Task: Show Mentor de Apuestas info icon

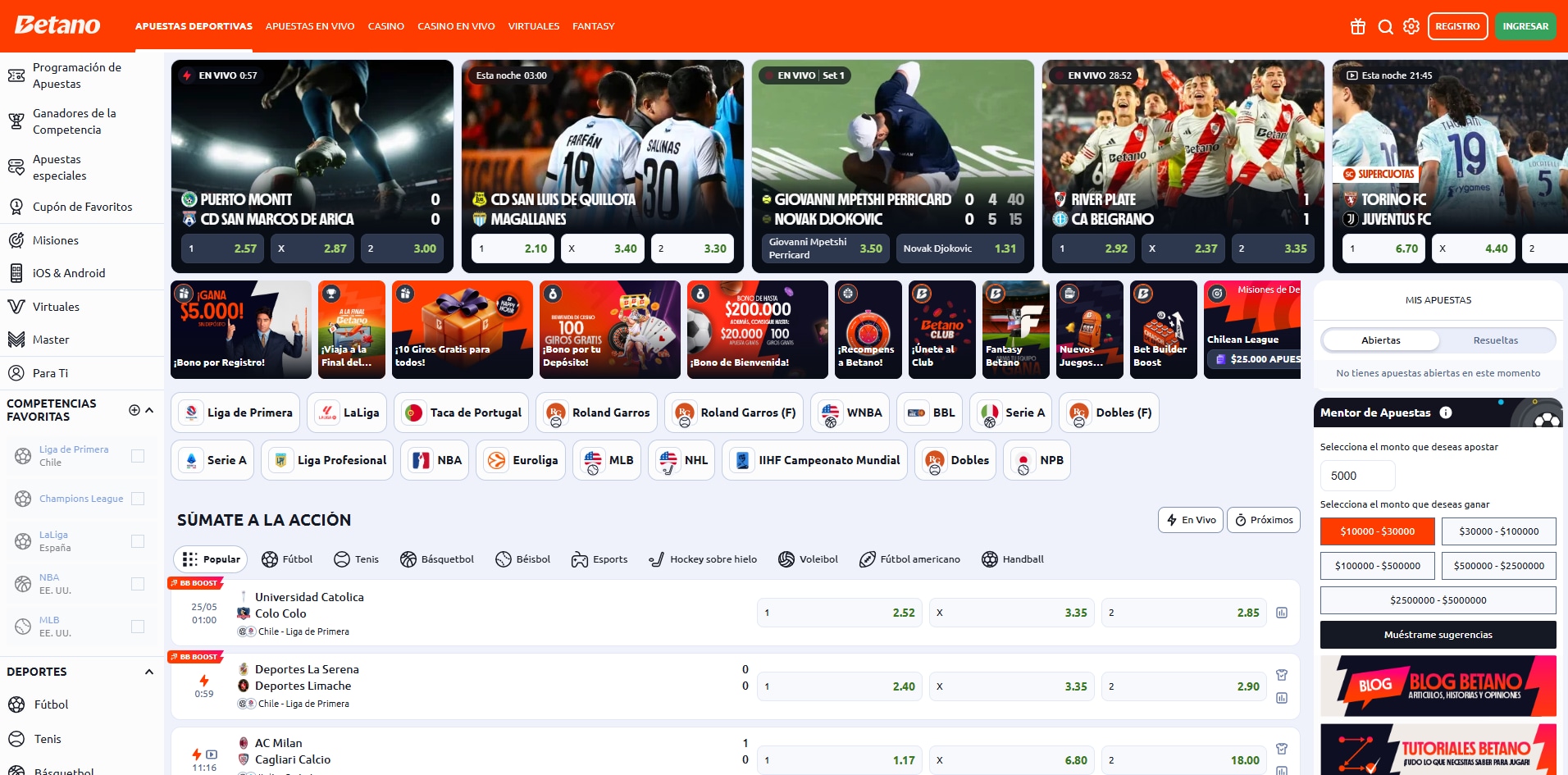Action: click(1446, 413)
